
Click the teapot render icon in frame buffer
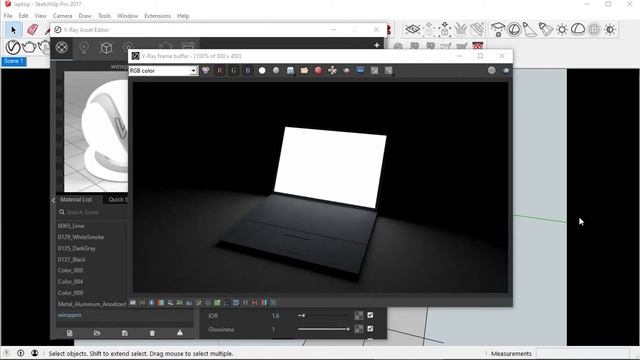tap(347, 71)
